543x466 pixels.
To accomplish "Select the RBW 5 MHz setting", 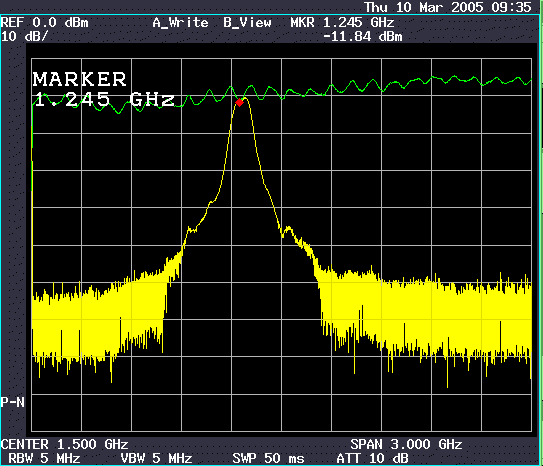I will [x=44, y=458].
